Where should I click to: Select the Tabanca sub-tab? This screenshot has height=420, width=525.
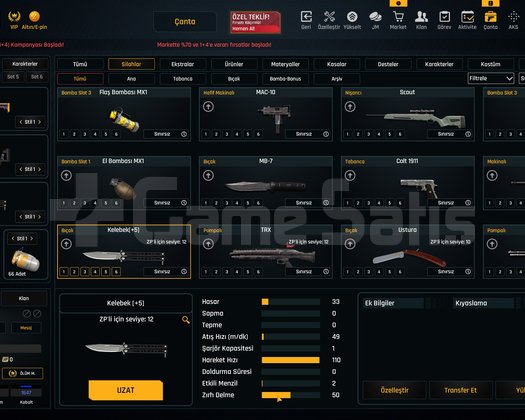click(x=183, y=79)
